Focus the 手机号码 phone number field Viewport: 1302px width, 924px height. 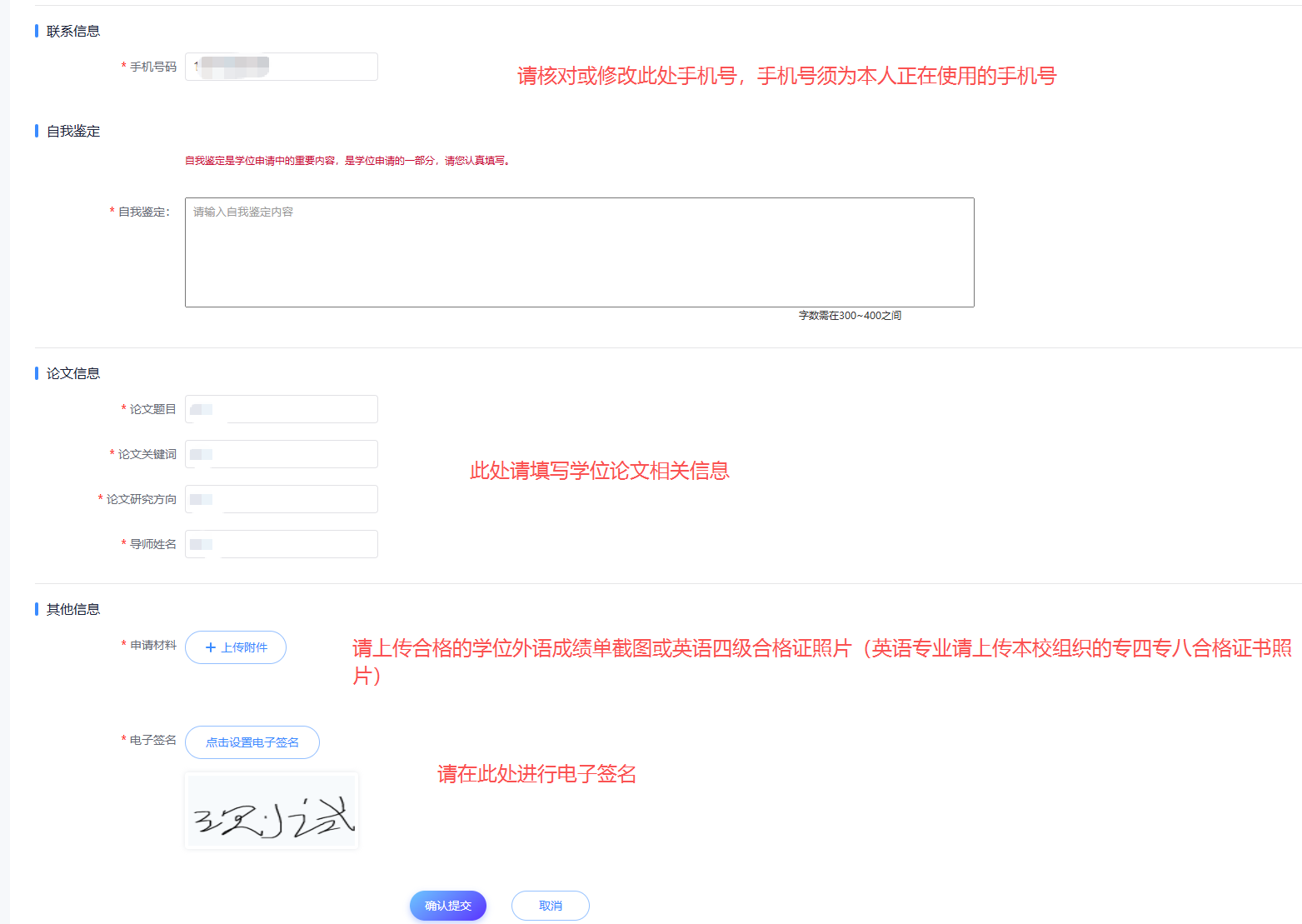pos(282,67)
